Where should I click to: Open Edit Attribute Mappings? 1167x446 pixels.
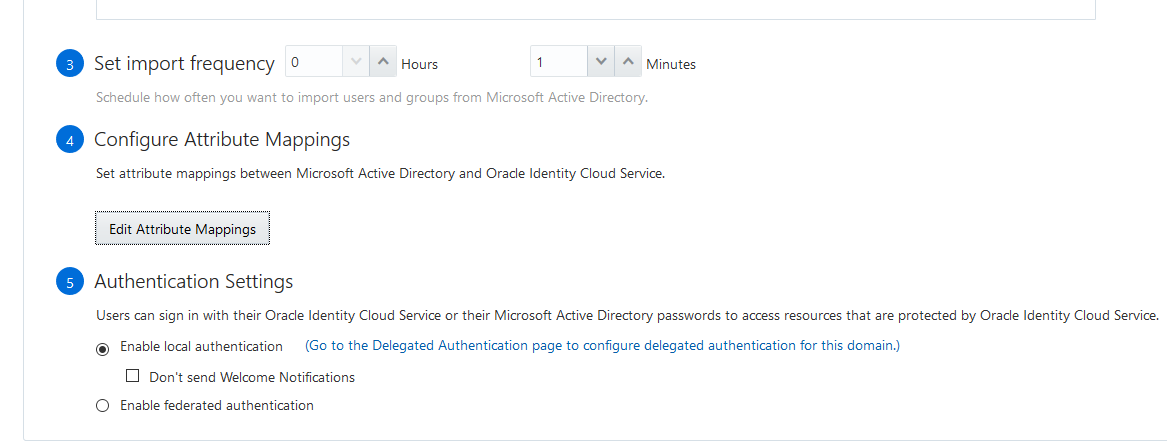coord(182,229)
